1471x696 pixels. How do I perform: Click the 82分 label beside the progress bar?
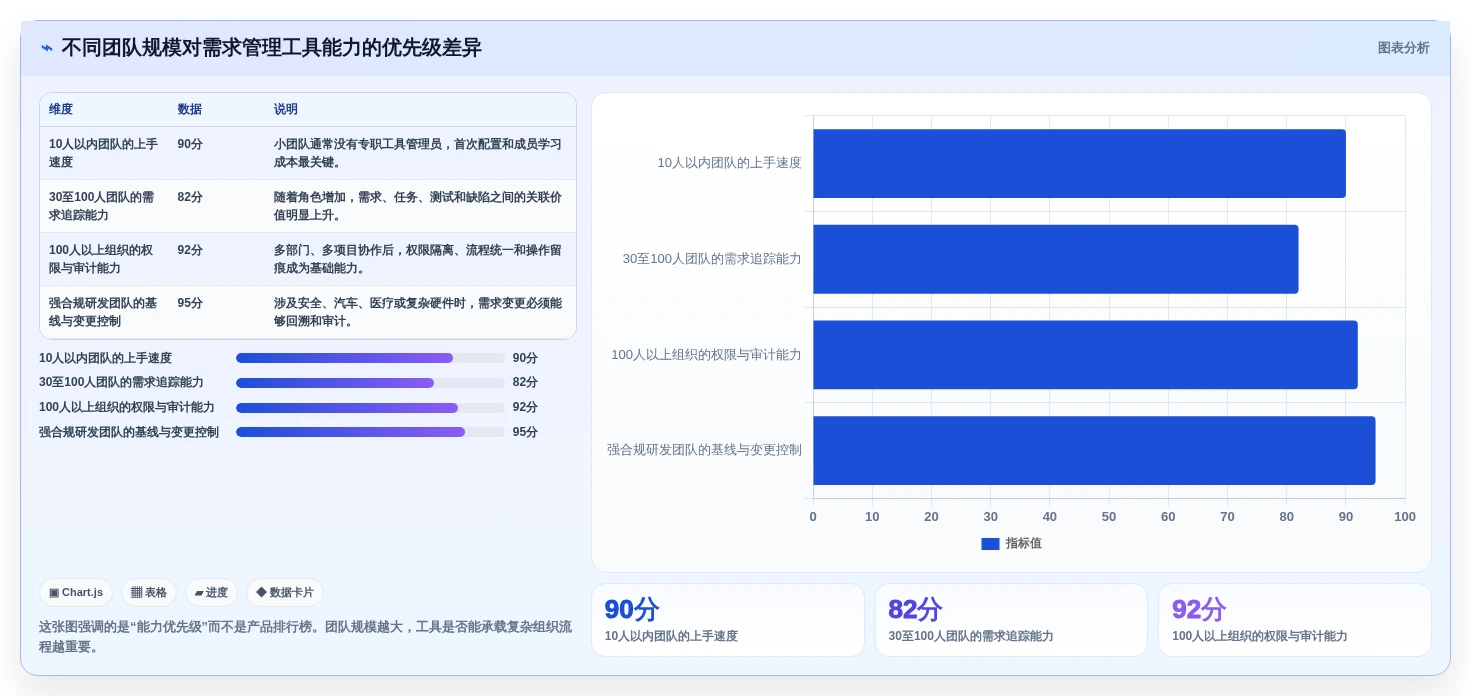[x=525, y=383]
